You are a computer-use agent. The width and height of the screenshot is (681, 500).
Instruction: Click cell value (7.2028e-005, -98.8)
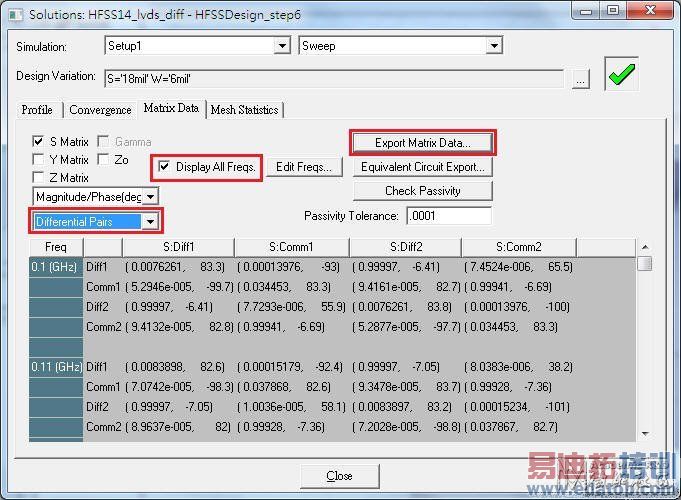tap(407, 427)
